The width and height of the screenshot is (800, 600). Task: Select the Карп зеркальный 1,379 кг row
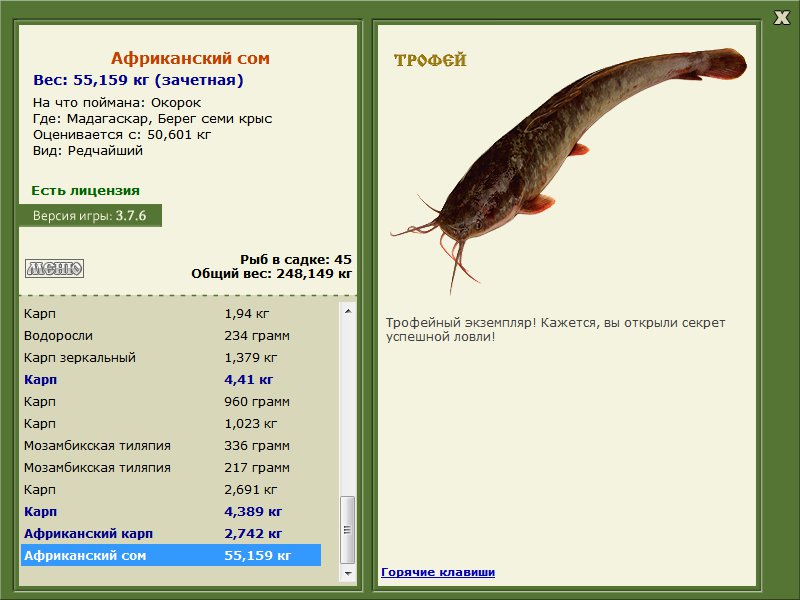(171, 358)
